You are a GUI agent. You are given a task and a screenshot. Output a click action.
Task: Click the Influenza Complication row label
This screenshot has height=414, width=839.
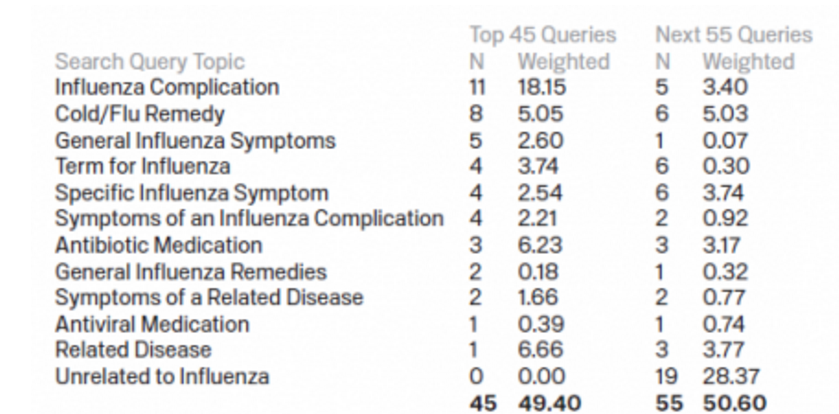click(x=167, y=88)
